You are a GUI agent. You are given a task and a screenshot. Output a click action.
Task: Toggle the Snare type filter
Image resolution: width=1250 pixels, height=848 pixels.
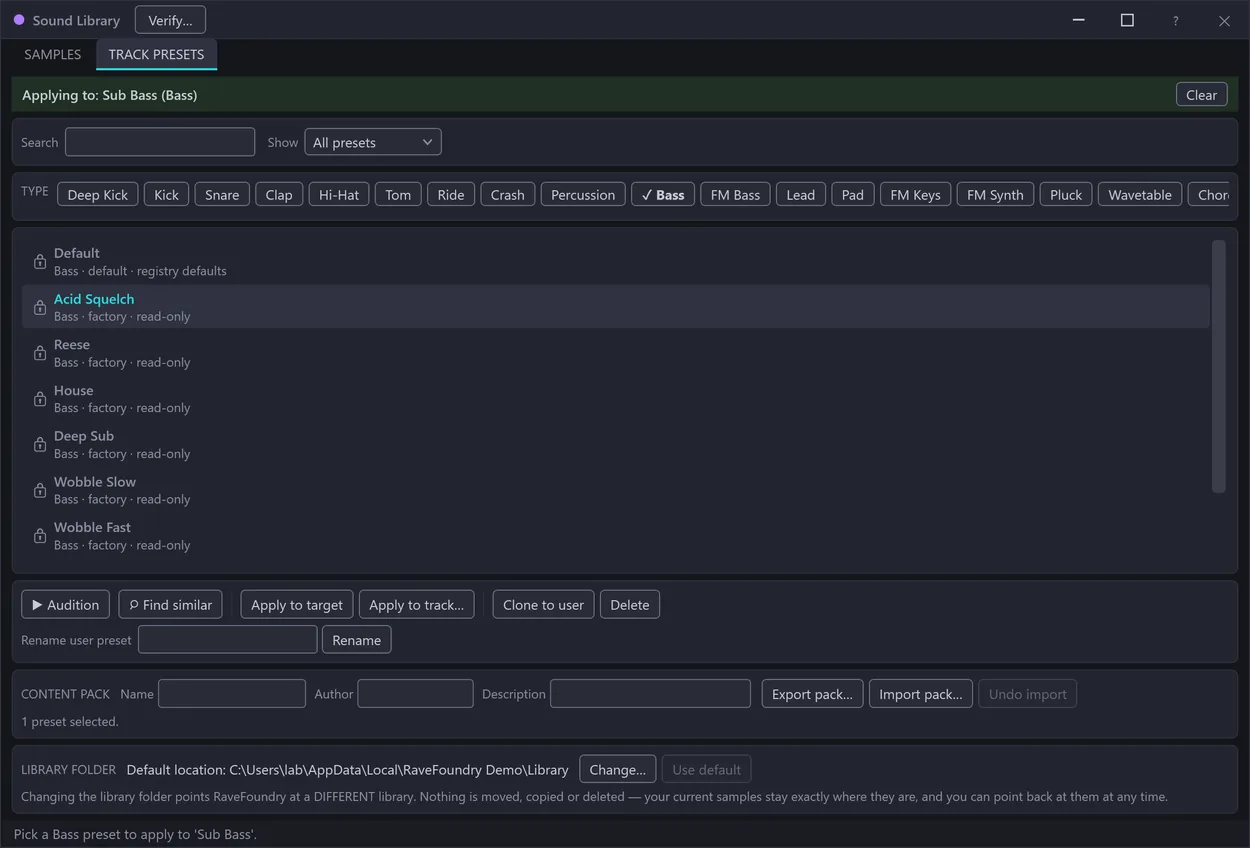click(x=222, y=194)
